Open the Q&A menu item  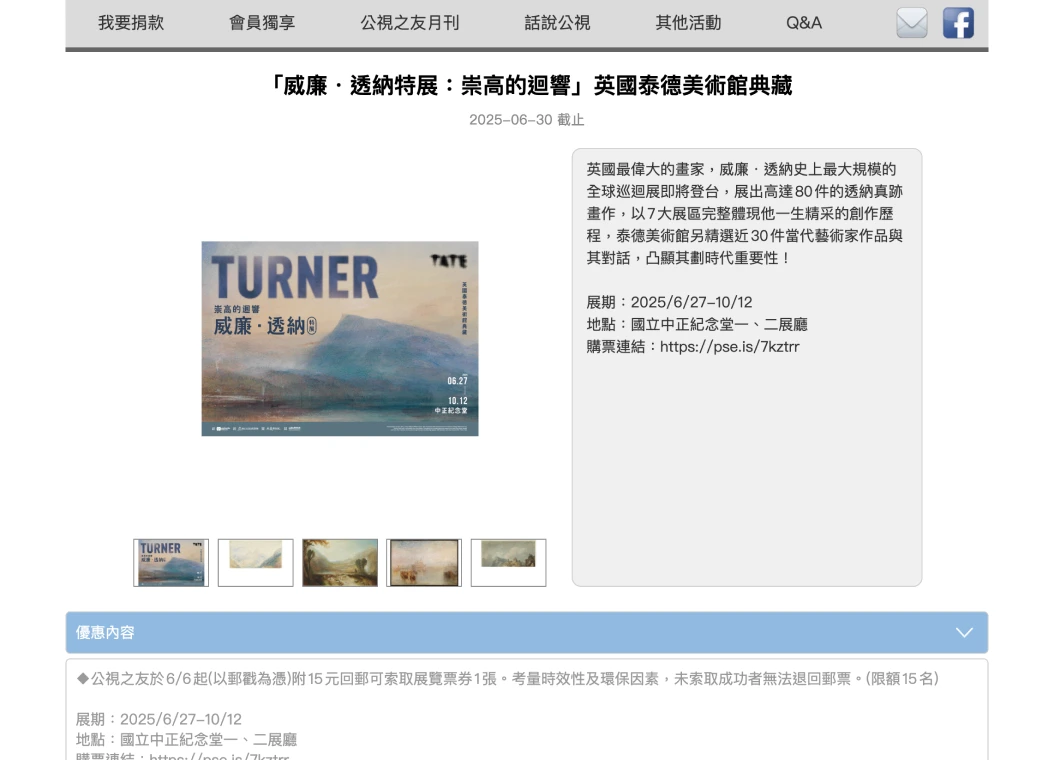coord(804,23)
